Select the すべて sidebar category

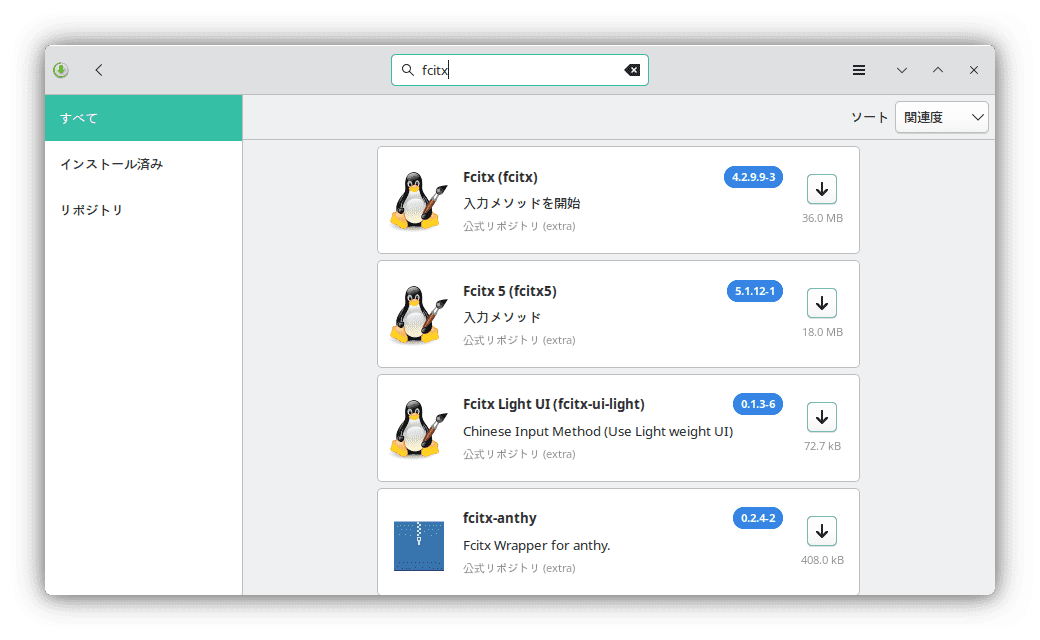click(x=144, y=118)
